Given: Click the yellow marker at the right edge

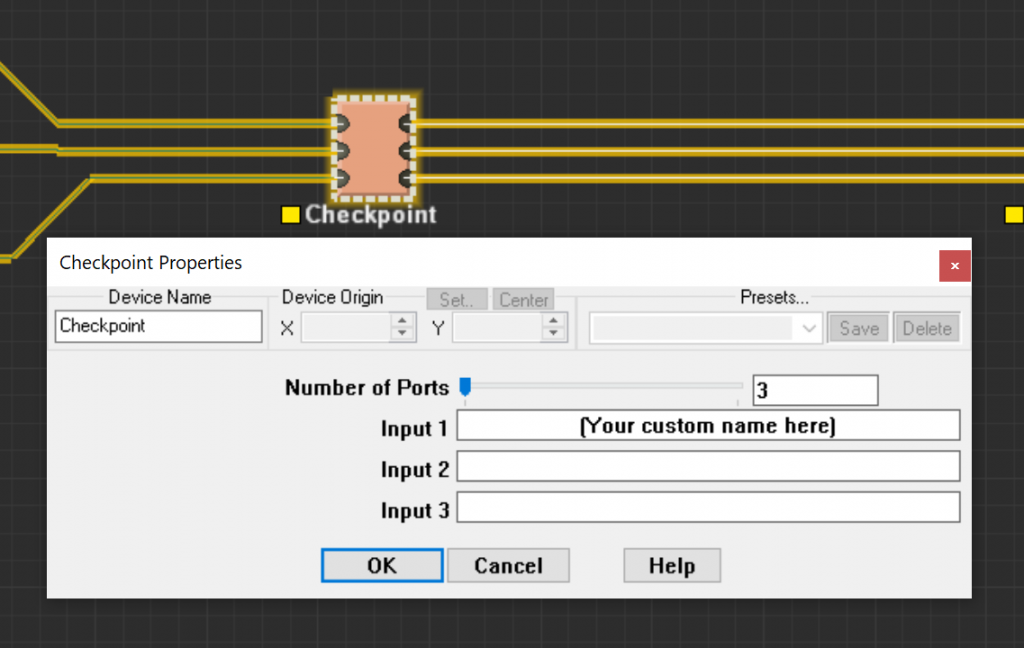Looking at the screenshot, I should pos(1015,213).
